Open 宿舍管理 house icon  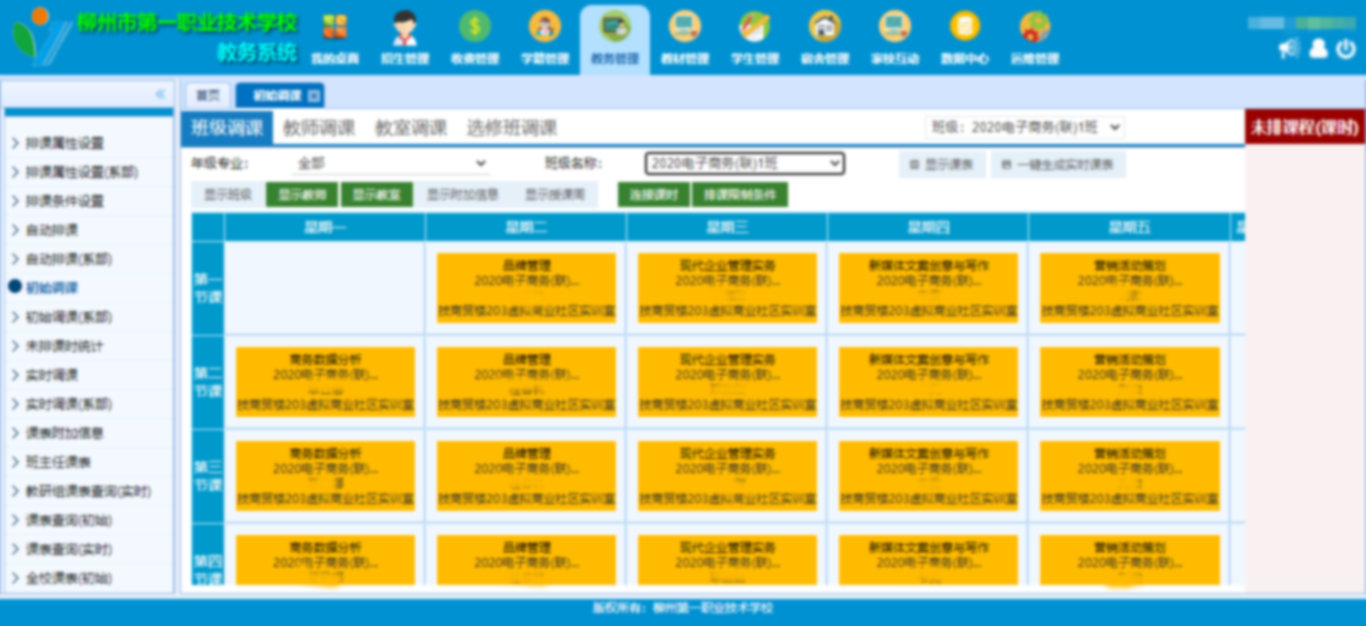click(x=824, y=38)
